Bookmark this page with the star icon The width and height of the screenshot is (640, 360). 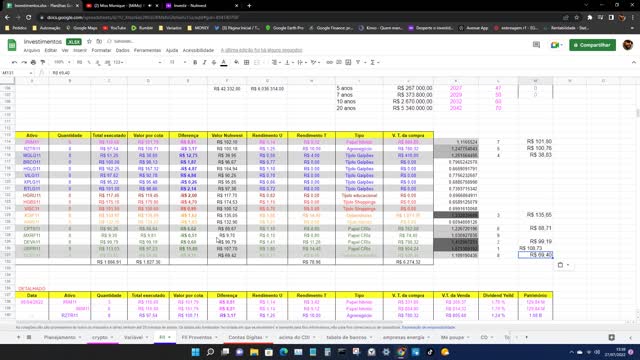pos(576,18)
